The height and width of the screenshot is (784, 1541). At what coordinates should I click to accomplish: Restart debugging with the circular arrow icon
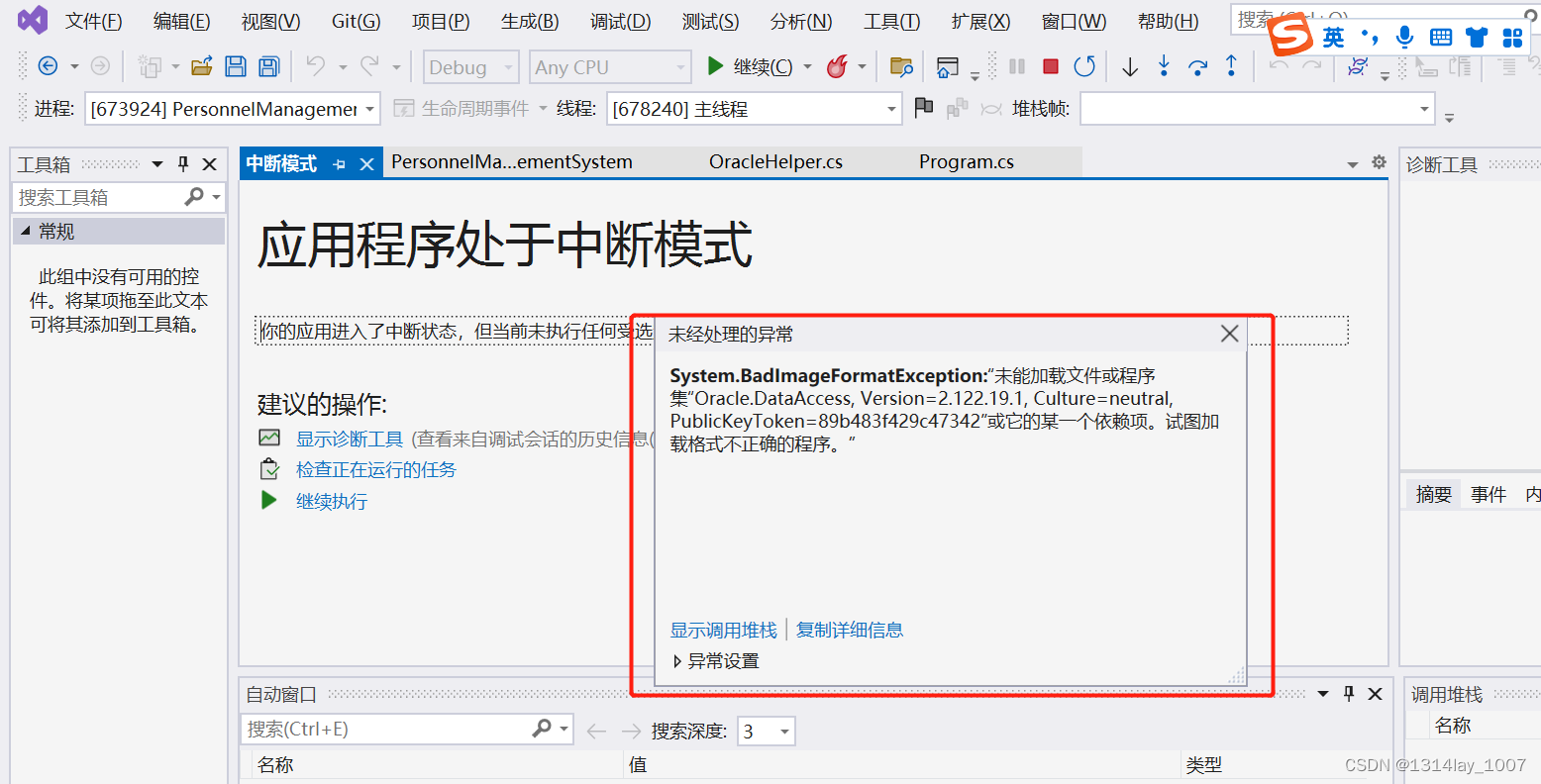click(1084, 65)
